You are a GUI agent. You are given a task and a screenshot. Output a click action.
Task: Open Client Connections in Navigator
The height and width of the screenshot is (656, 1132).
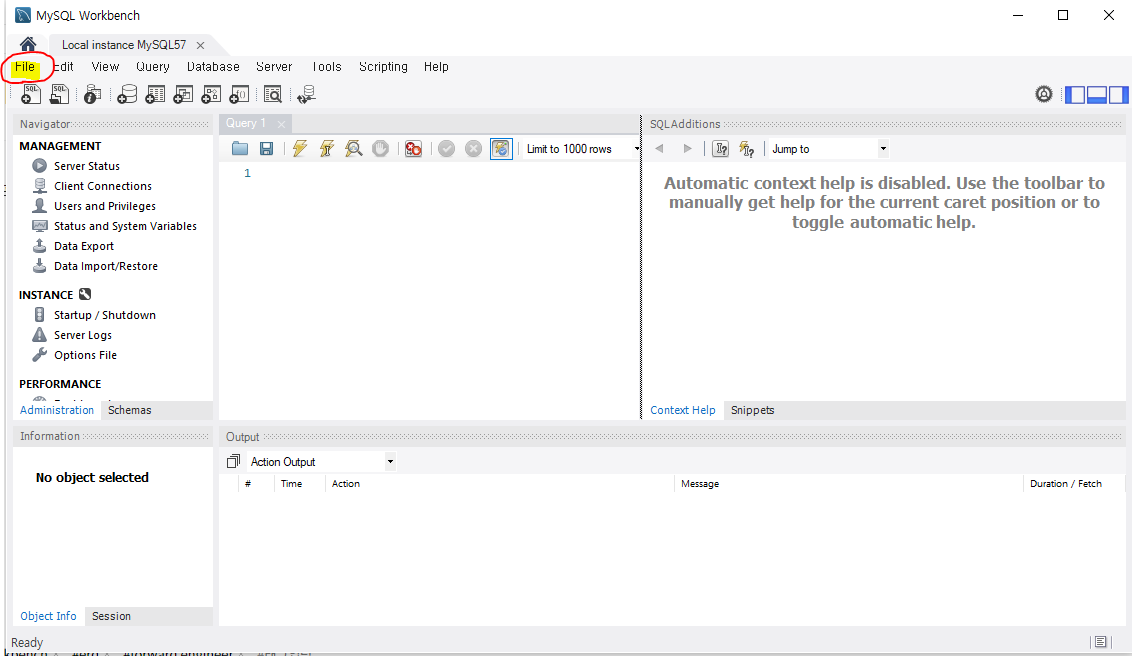[103, 186]
